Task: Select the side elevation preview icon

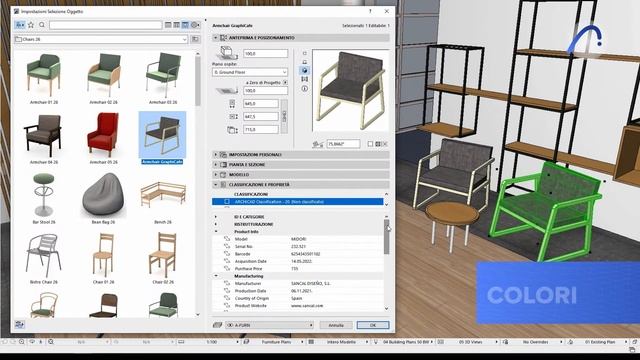Action: tap(304, 62)
